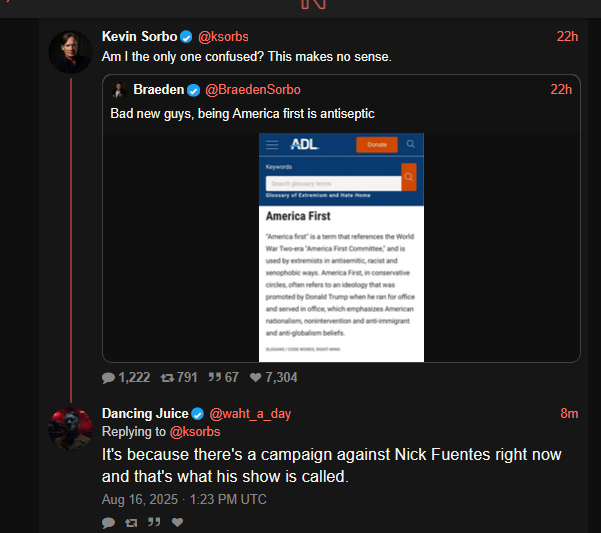
Task: Open @waht_a_day handle link
Action: click(250, 414)
